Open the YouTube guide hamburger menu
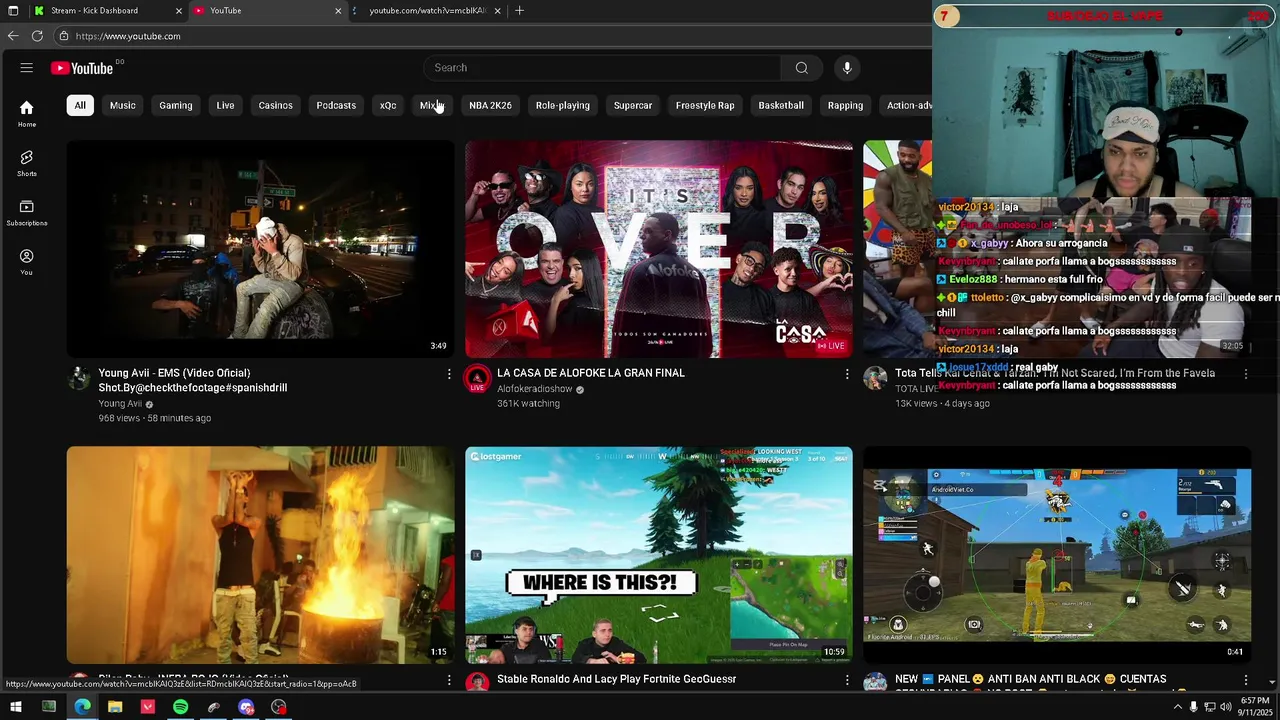 coord(27,68)
